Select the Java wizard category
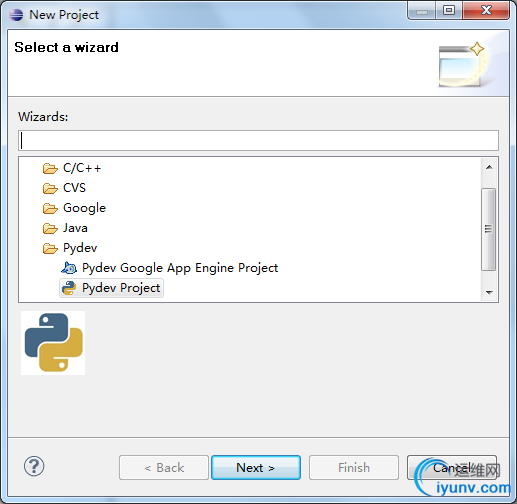Image resolution: width=517 pixels, height=504 pixels. 75,228
